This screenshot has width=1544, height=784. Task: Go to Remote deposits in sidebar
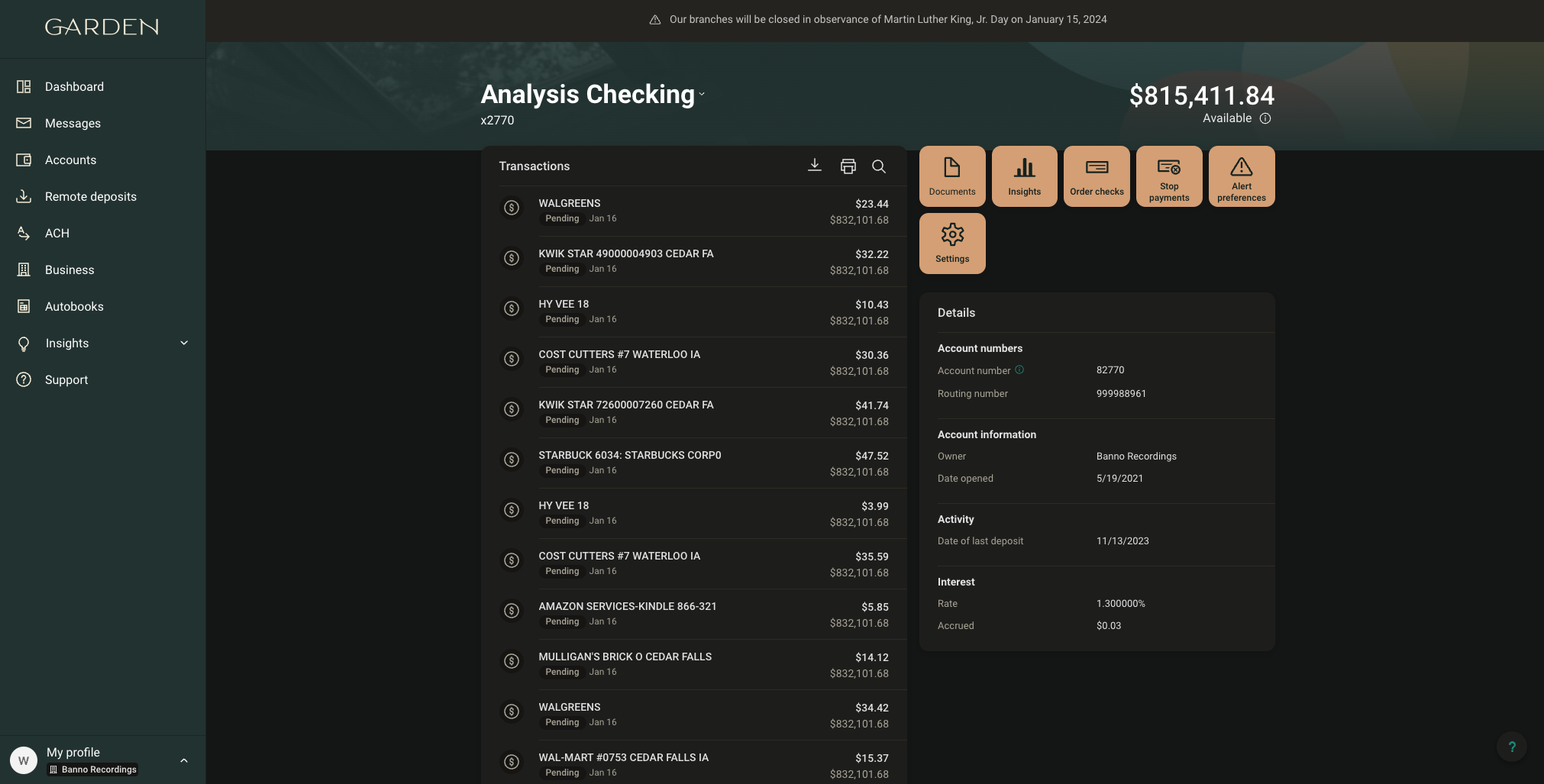pyautogui.click(x=90, y=196)
